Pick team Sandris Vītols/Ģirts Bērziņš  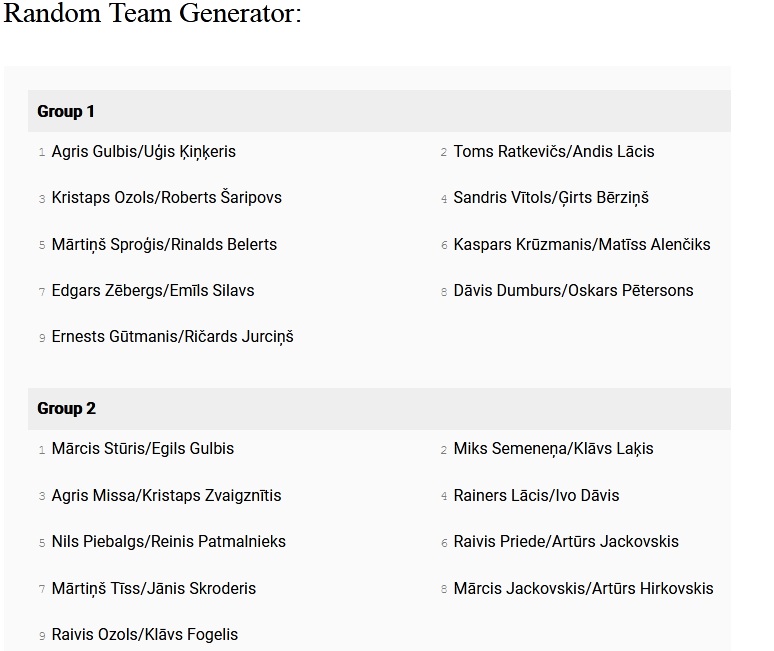[550, 198]
